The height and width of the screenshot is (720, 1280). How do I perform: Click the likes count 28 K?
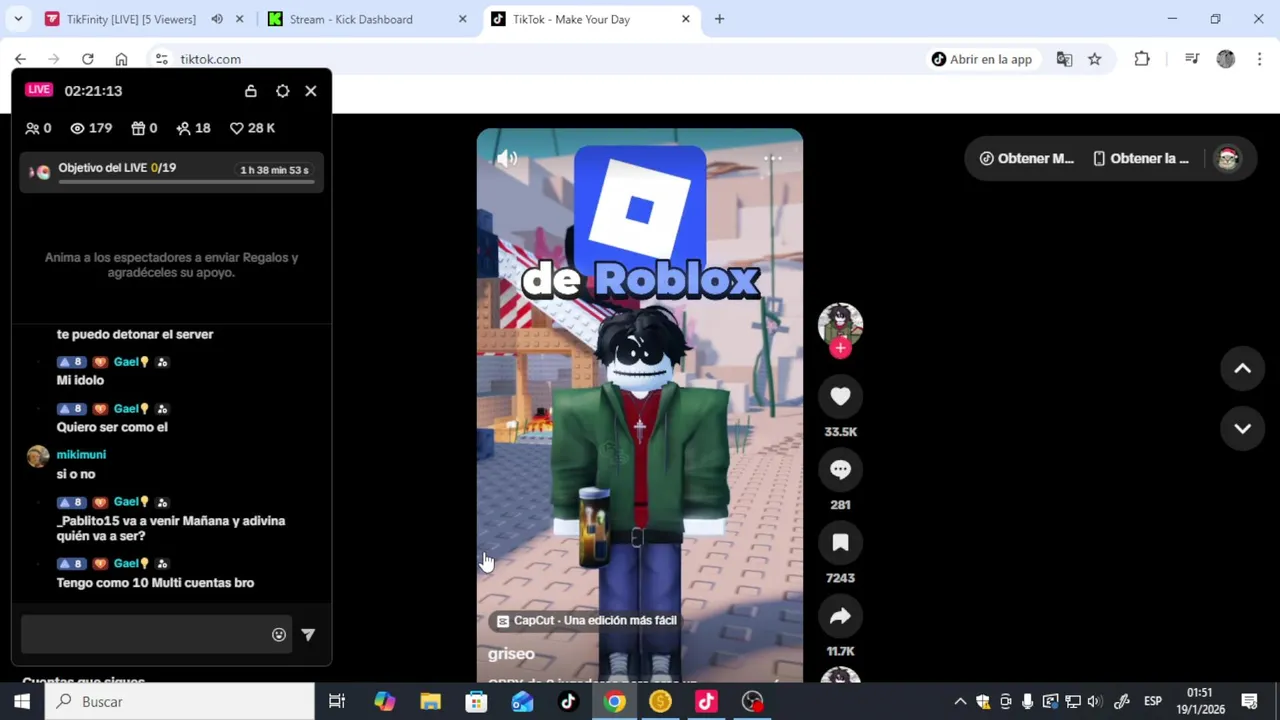[x=252, y=128]
